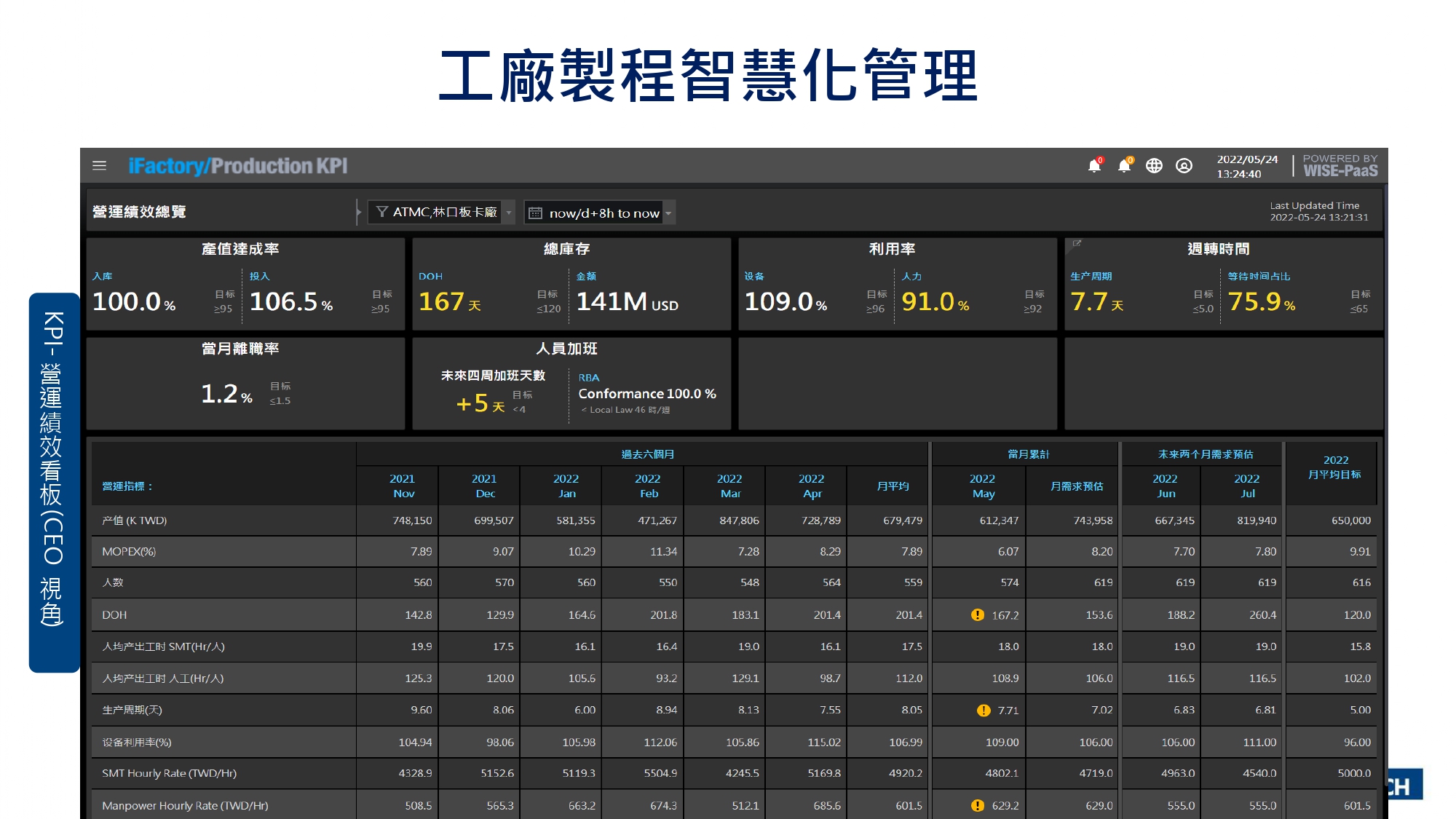The image size is (1456, 819).
Task: Click calendar icon in time range selector
Action: 535,213
